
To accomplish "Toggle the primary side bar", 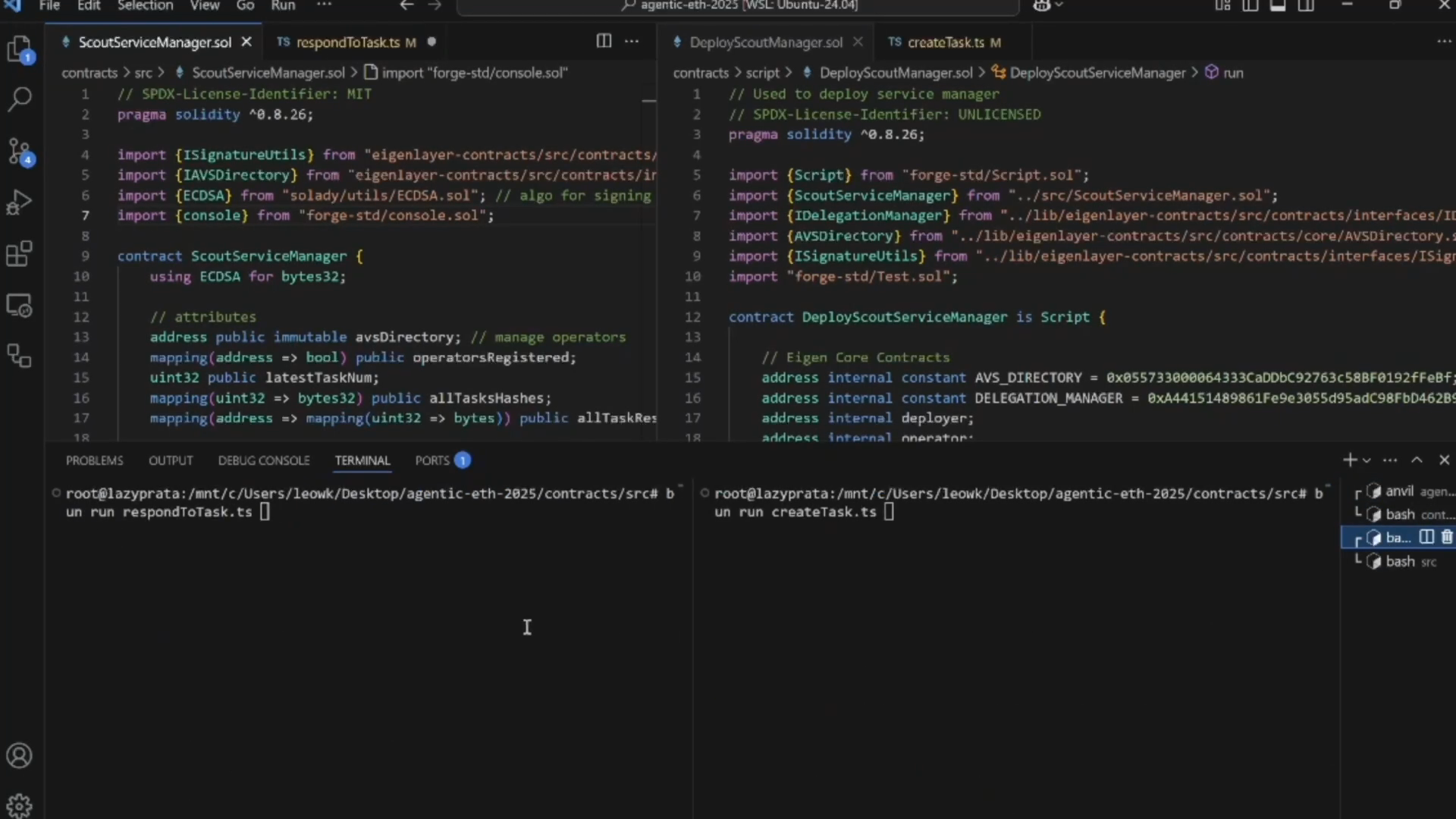I will coord(1250,5).
